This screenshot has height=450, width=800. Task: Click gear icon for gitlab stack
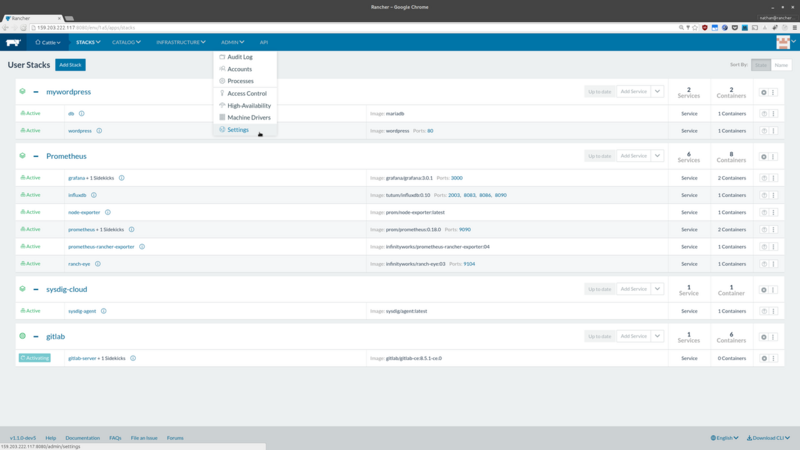click(x=764, y=337)
